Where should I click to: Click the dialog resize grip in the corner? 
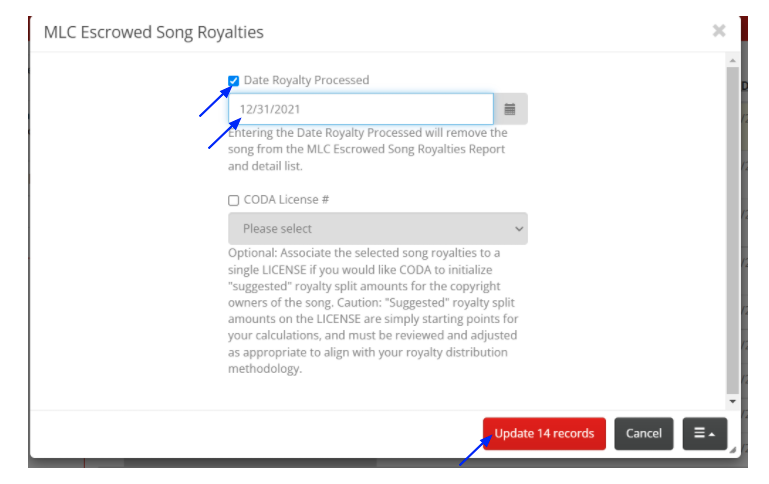point(733,450)
